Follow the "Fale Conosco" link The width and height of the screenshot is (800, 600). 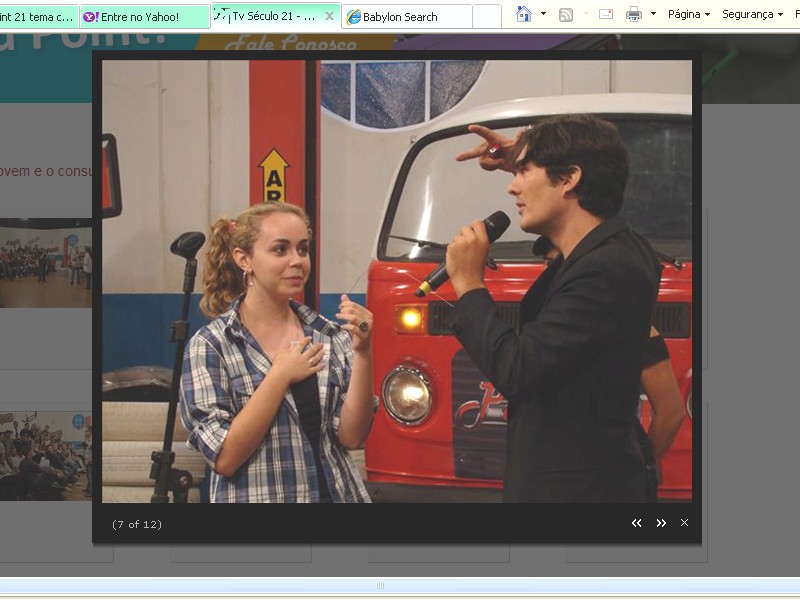pos(290,43)
